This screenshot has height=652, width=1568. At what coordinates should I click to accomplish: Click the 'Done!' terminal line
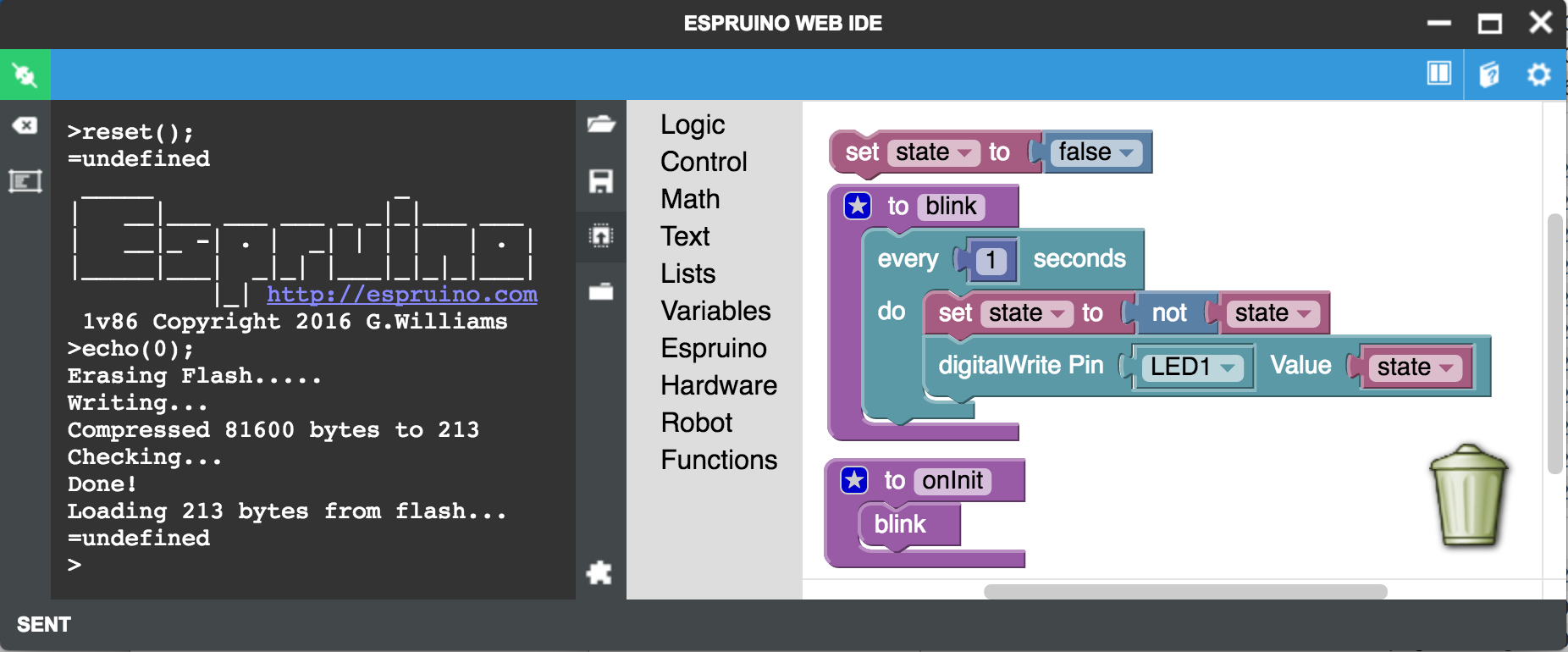[102, 484]
